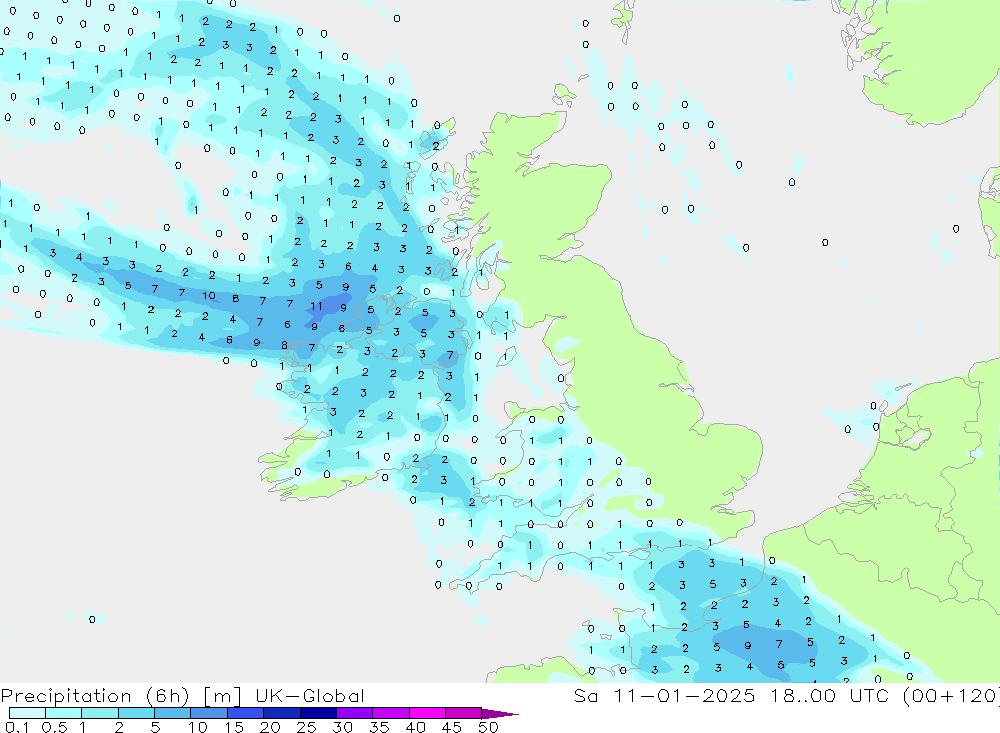
Task: Click the 25–30 dark navy legend swatch
Action: (318, 713)
